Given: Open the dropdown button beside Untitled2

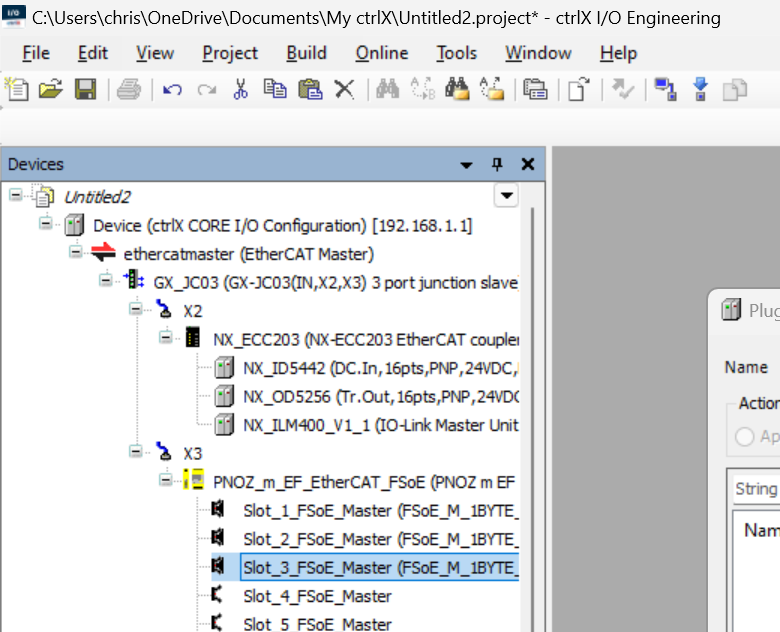Looking at the screenshot, I should pyautogui.click(x=506, y=195).
